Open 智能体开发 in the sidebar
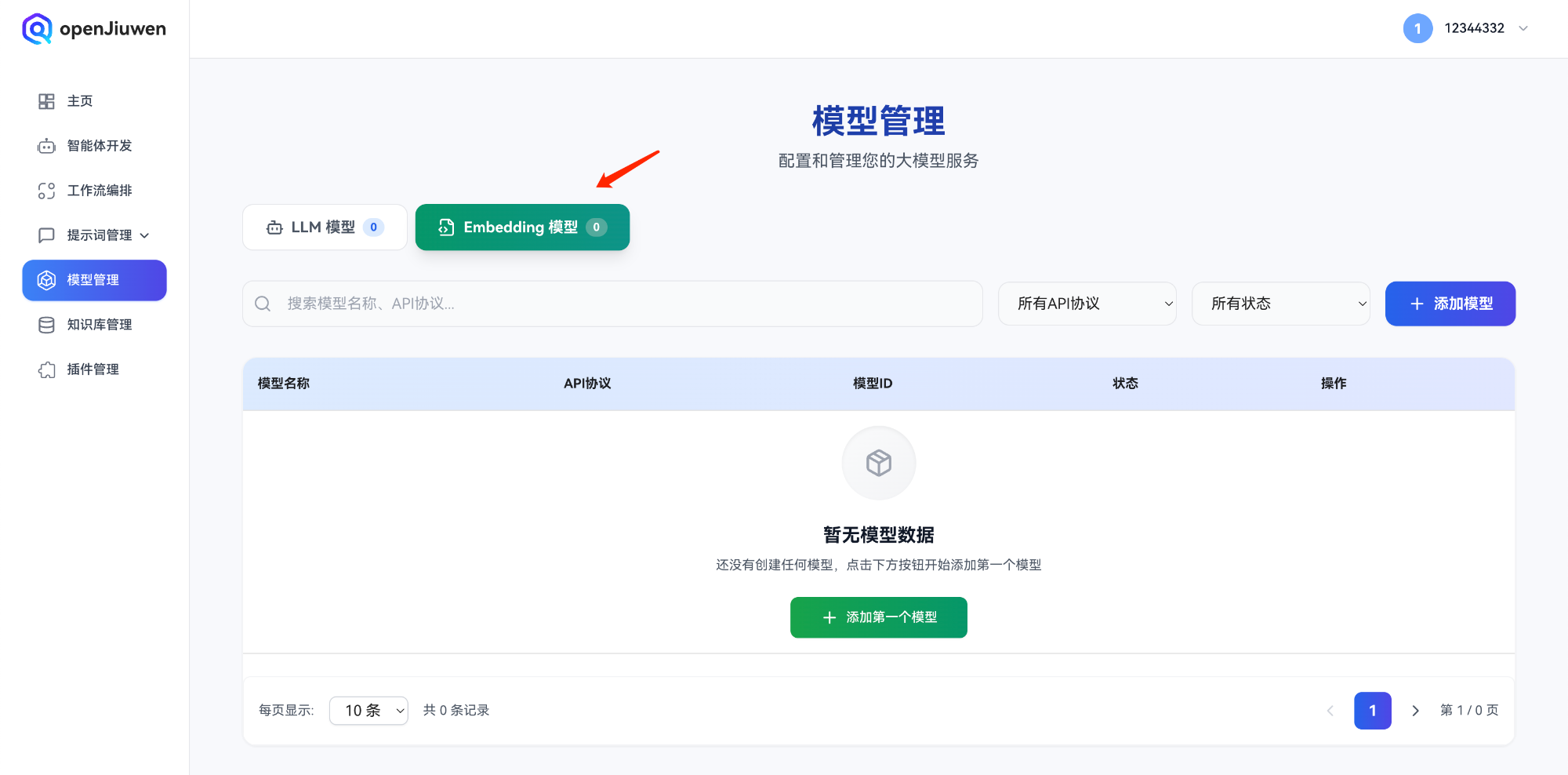Viewport: 1568px width, 775px height. [x=94, y=146]
